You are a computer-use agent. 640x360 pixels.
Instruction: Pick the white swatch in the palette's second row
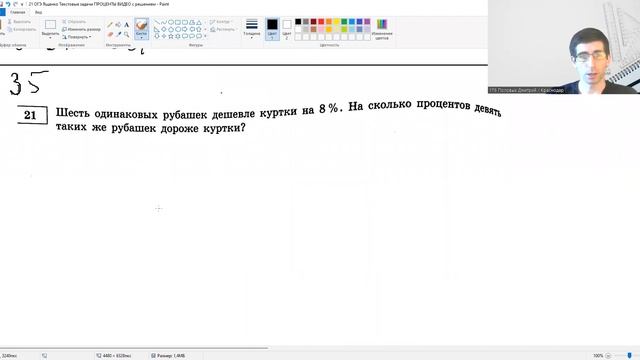coord(298,29)
